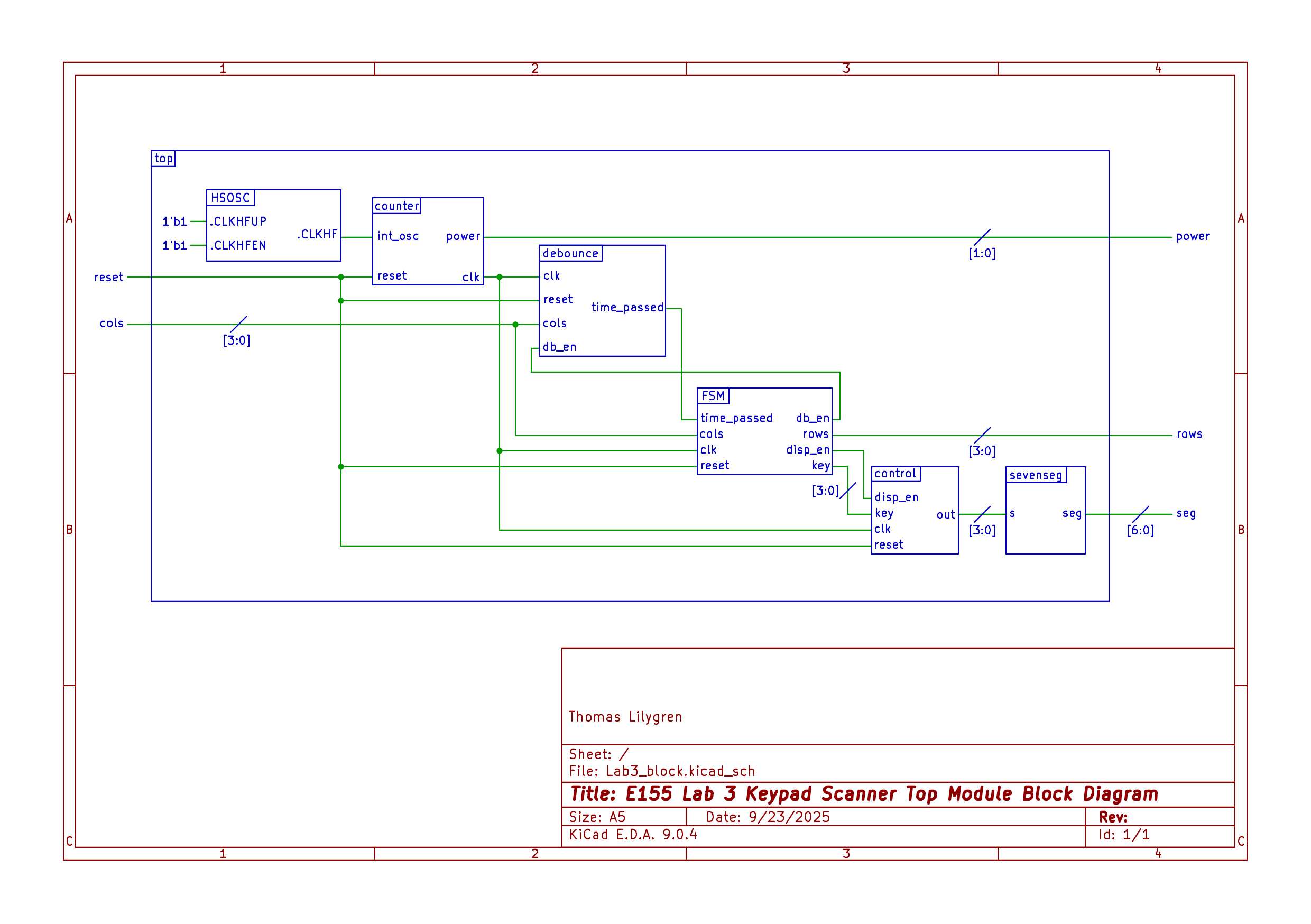Image resolution: width=1311 pixels, height=924 pixels.
Task: Select the counter module label
Action: (x=396, y=206)
